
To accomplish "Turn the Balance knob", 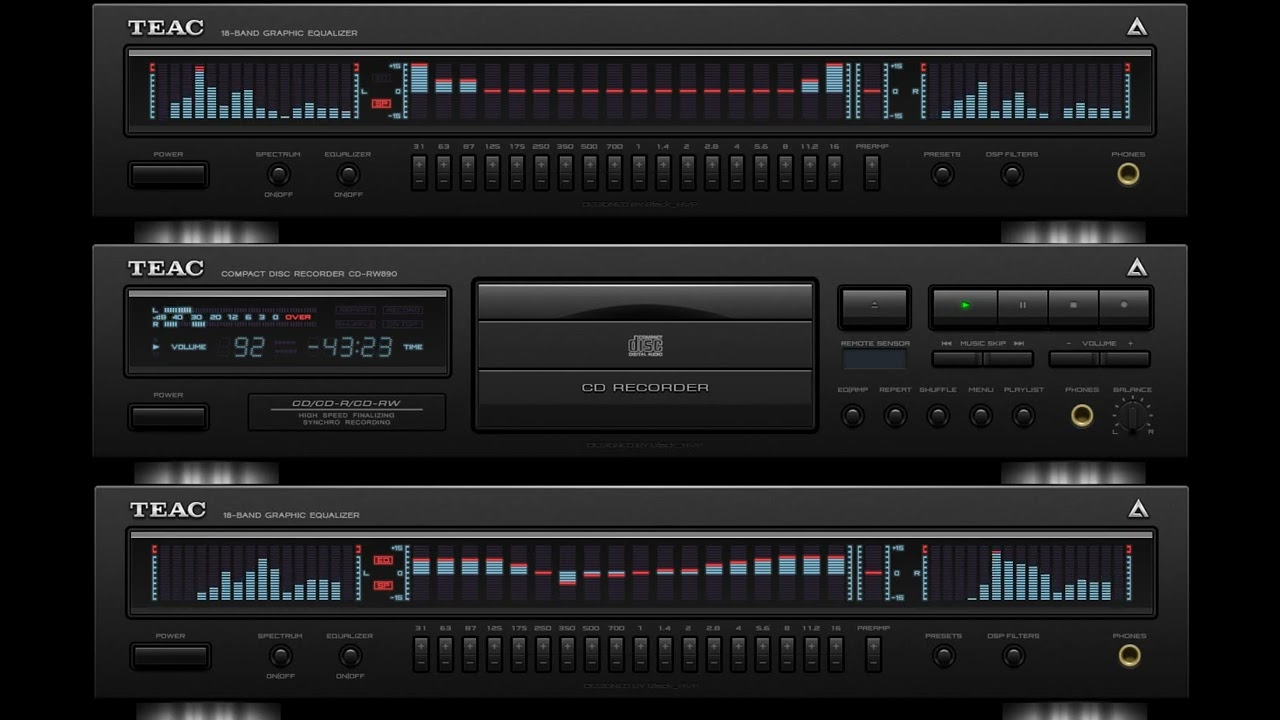I will point(1132,416).
